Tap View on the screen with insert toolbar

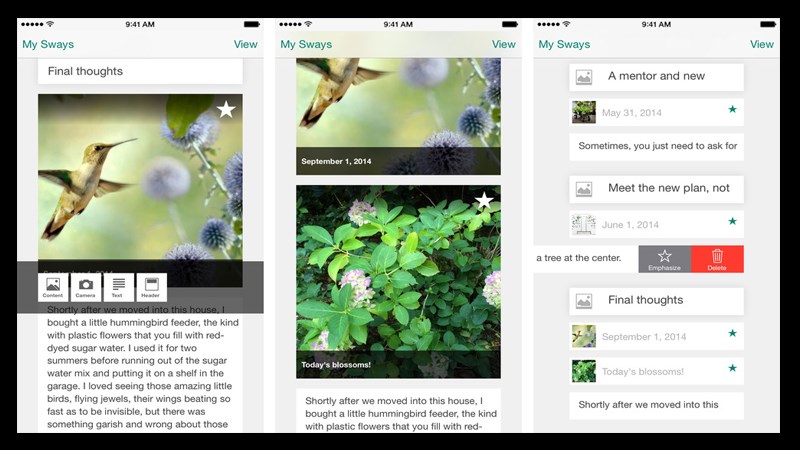click(245, 44)
